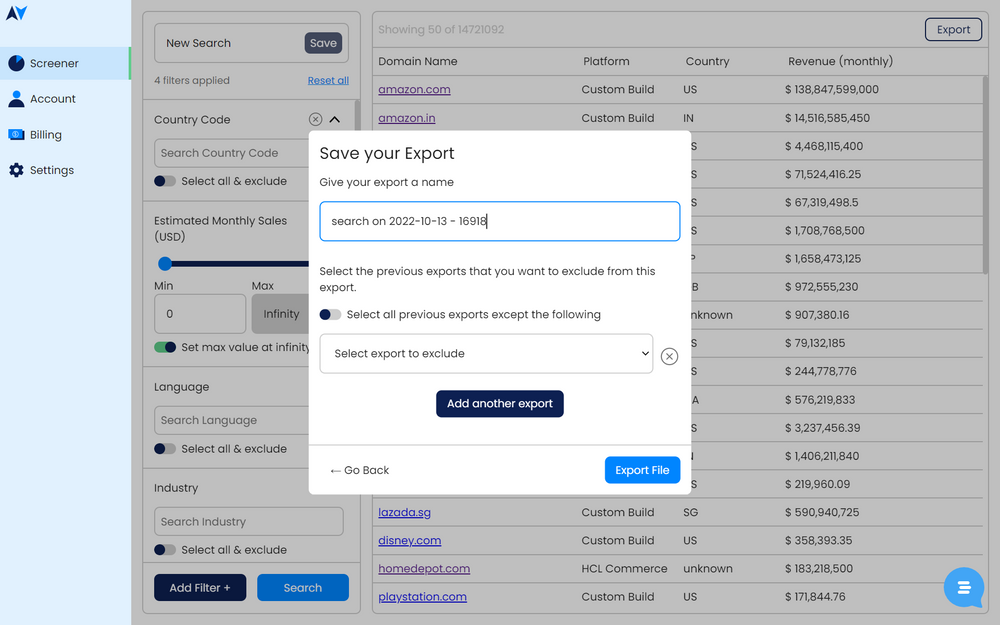Click the "Add another export" button
The image size is (1000, 625).
[x=499, y=404]
